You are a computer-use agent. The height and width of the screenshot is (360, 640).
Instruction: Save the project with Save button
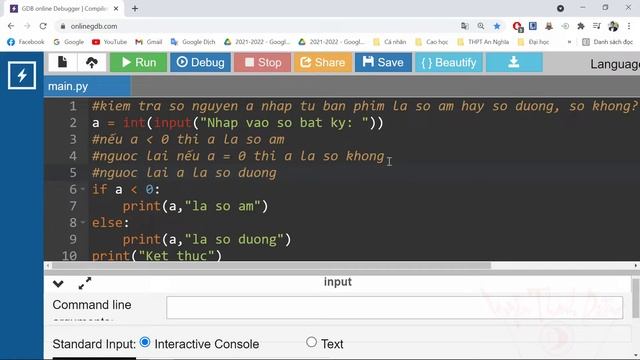click(383, 62)
